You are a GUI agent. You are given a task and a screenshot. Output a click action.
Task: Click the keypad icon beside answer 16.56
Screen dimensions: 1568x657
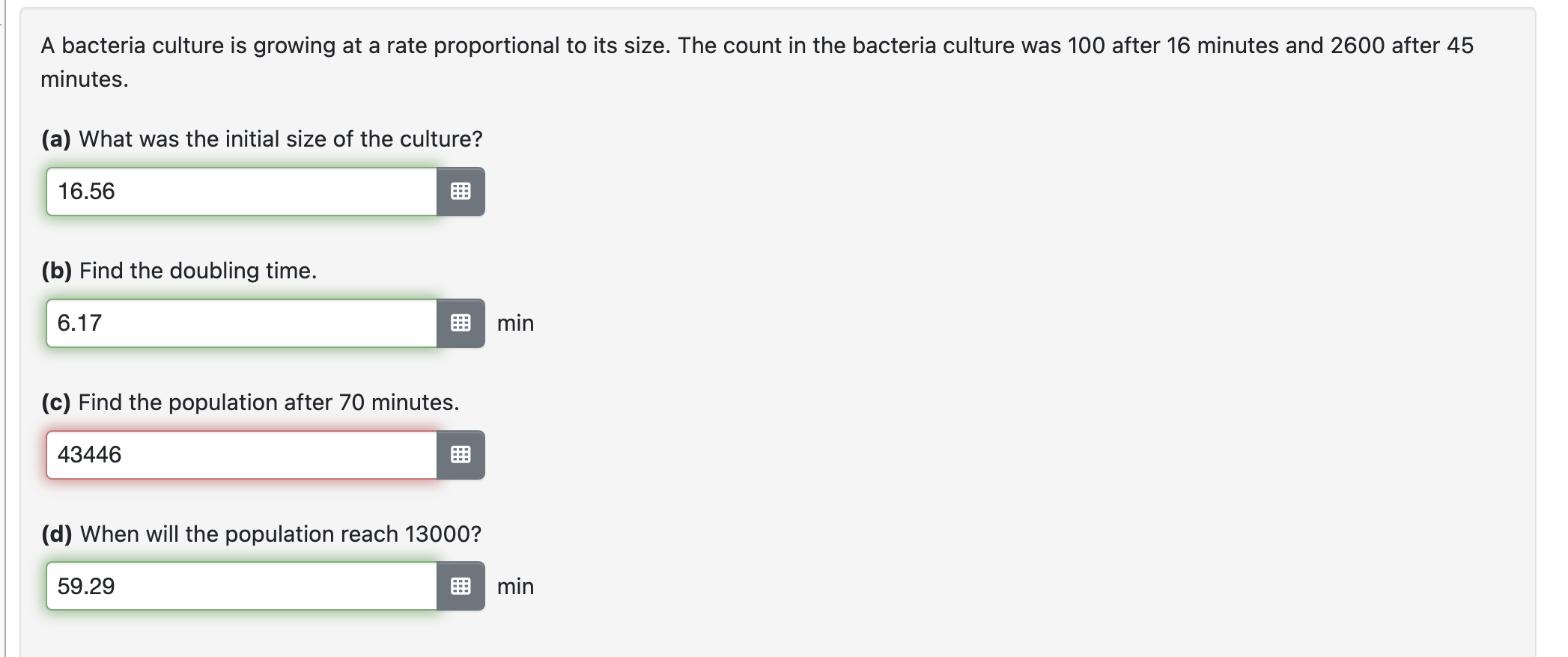(462, 192)
